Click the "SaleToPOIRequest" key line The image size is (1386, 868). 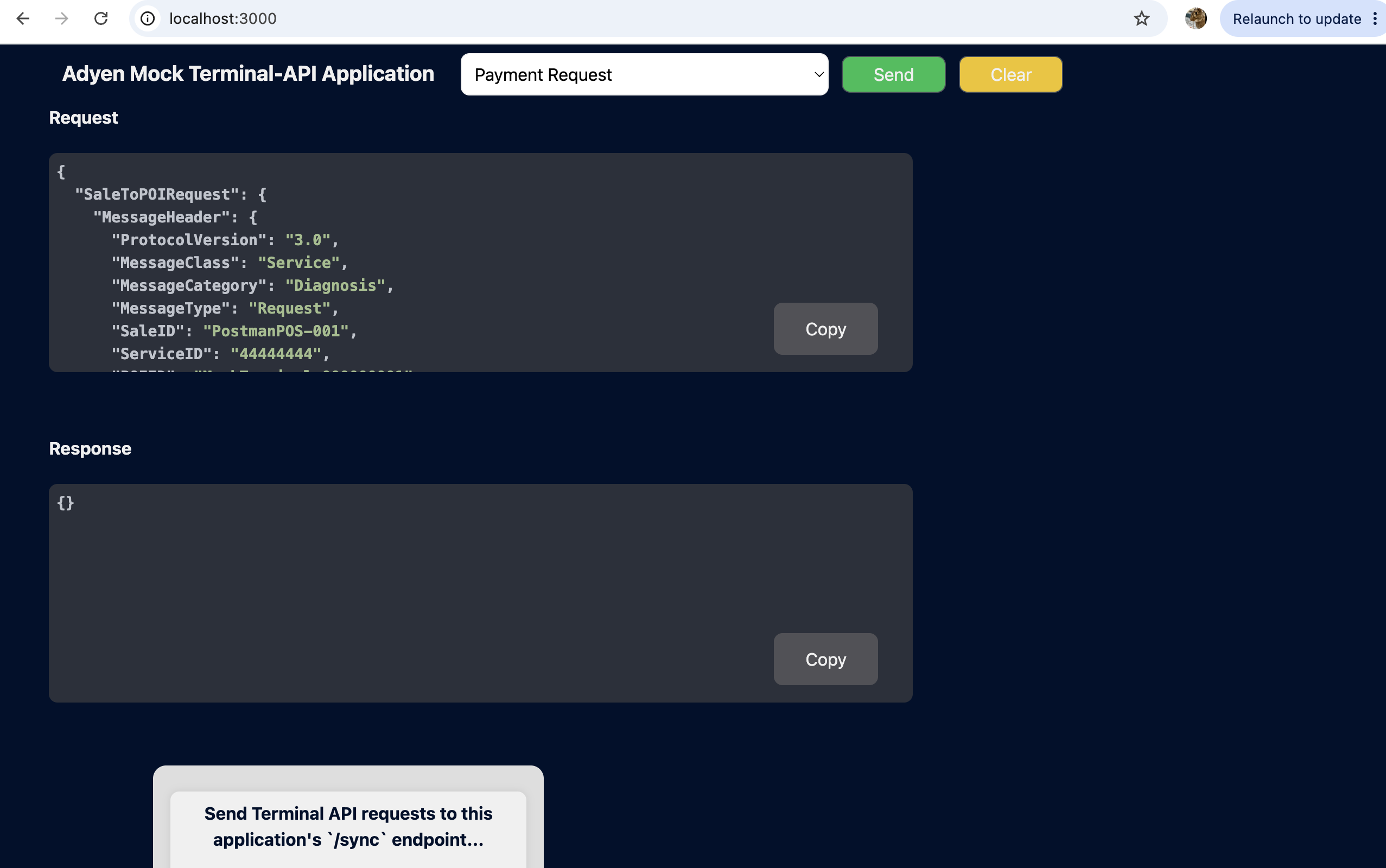(x=170, y=195)
